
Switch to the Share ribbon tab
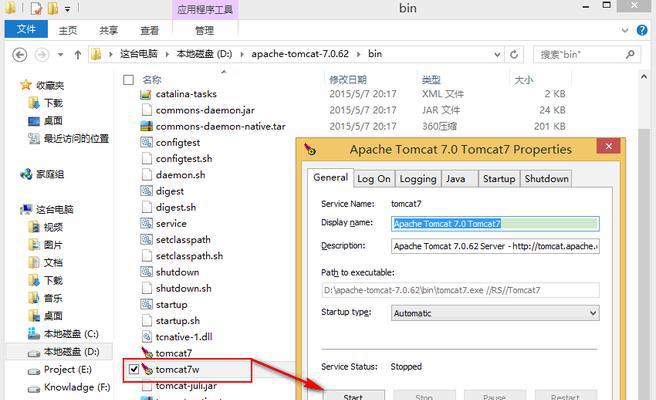coord(108,30)
